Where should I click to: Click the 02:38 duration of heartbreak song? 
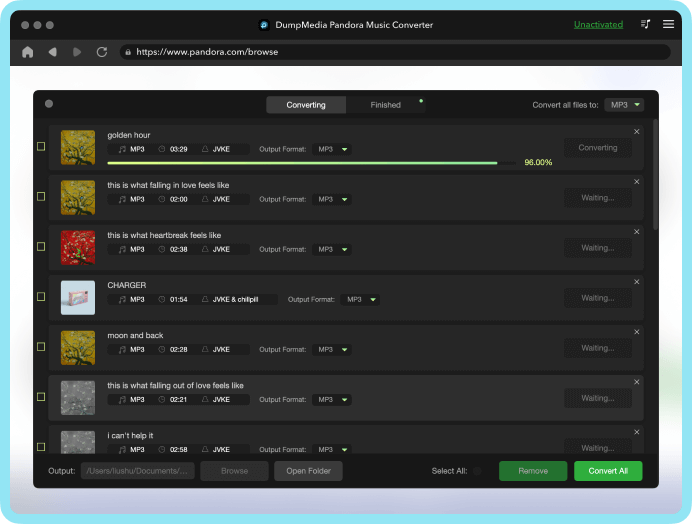178,249
